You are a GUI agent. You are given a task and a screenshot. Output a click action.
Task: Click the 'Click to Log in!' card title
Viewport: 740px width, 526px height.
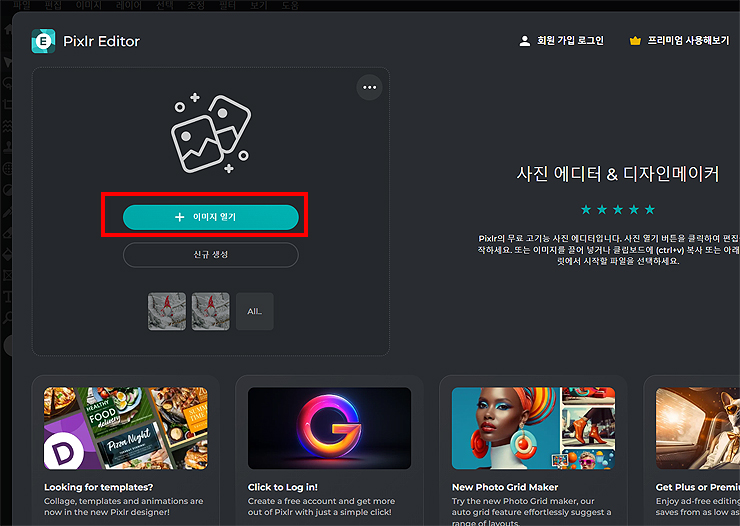283,487
